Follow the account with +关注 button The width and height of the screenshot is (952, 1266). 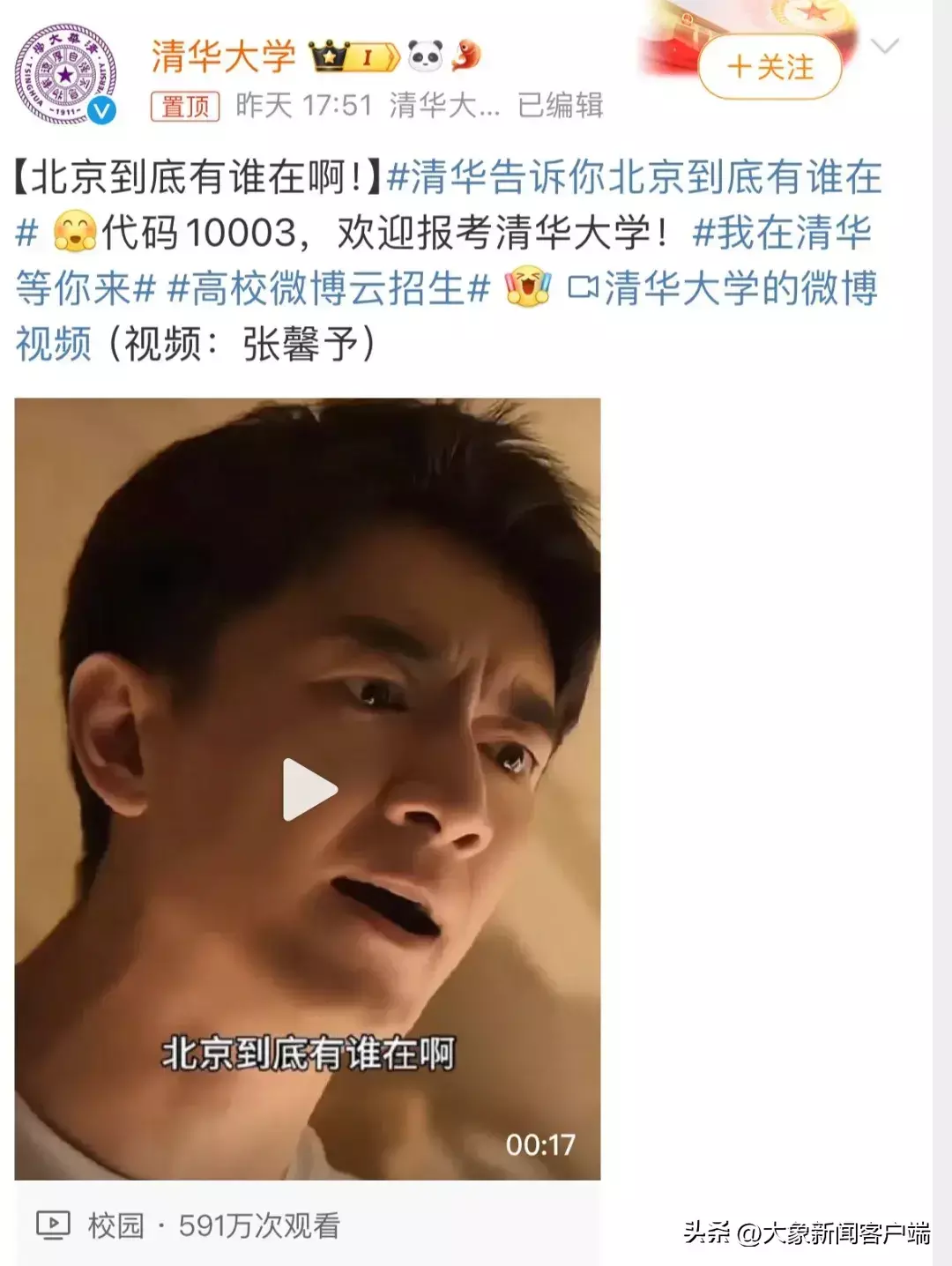click(x=770, y=68)
